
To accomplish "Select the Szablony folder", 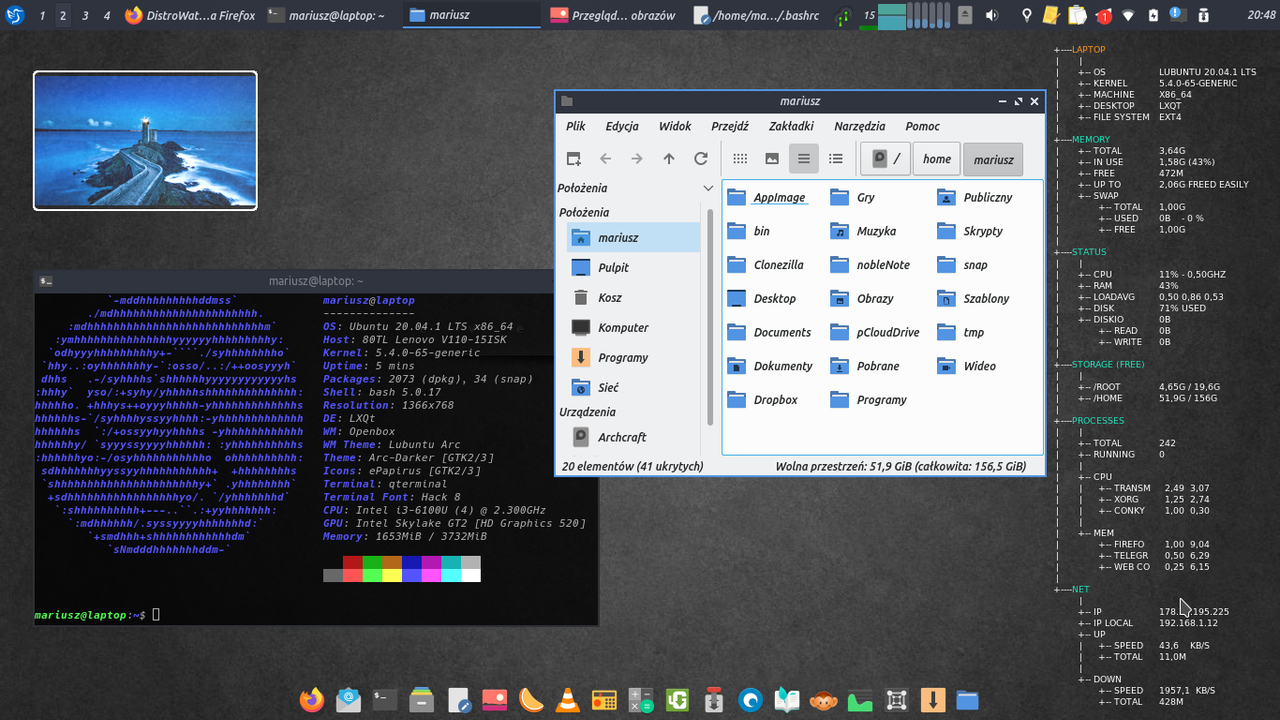I will pos(974,299).
